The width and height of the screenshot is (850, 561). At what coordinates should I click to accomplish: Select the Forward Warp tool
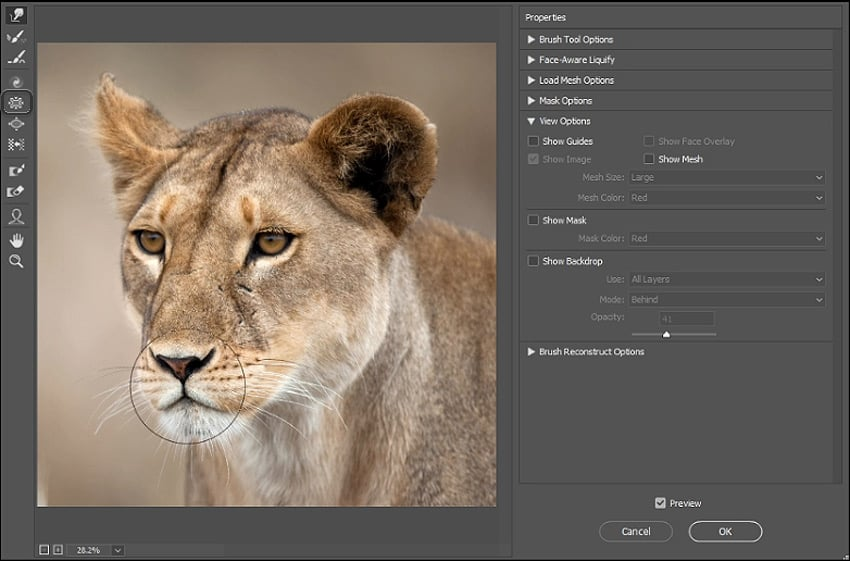[x=16, y=15]
